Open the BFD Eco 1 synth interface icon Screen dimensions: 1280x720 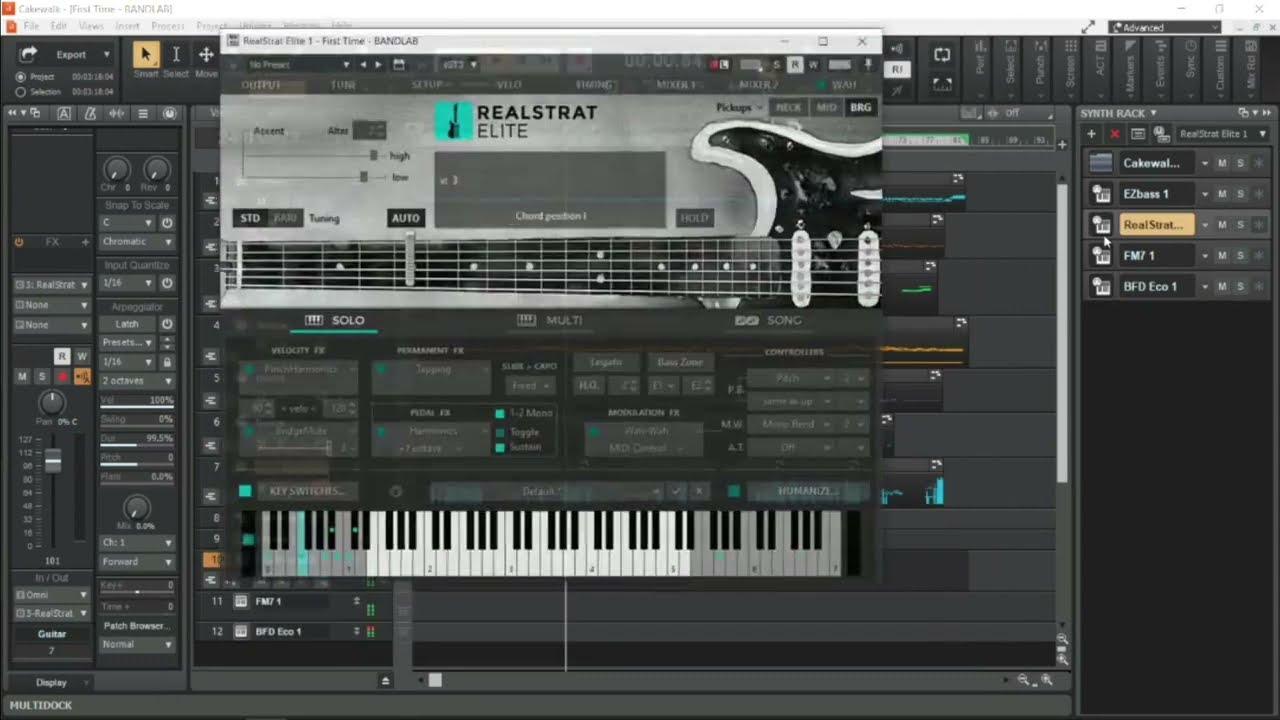1101,287
